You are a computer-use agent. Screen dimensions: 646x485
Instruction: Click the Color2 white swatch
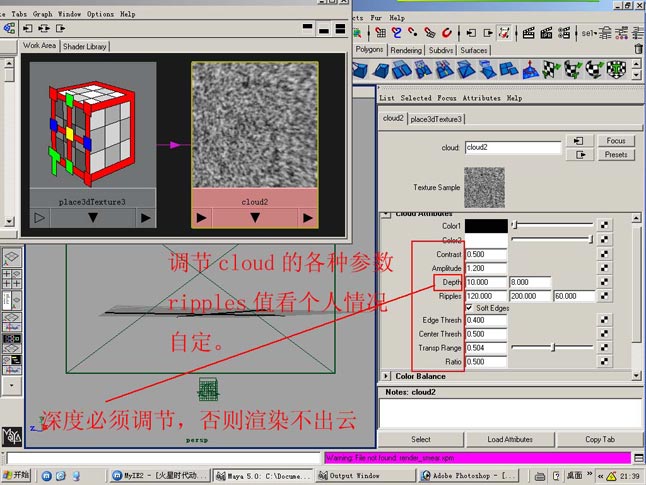click(486, 240)
